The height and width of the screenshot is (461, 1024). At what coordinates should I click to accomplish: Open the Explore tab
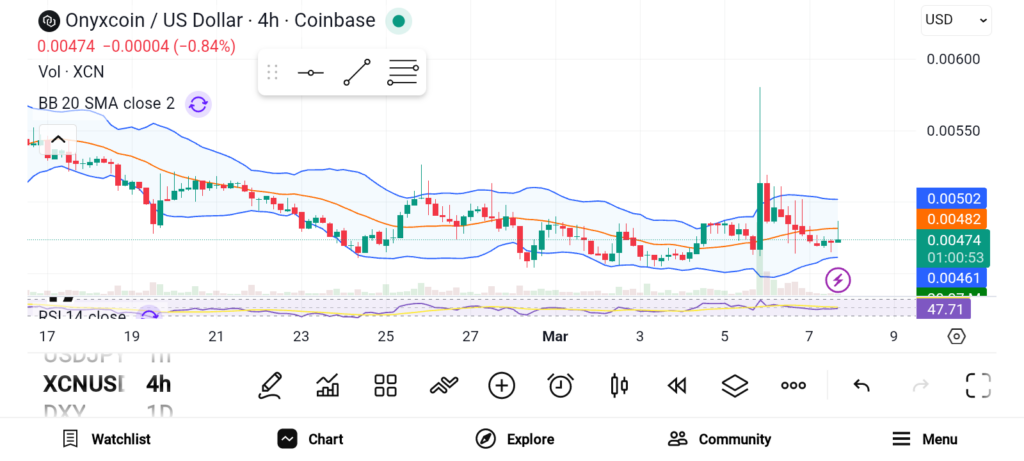[x=515, y=439]
